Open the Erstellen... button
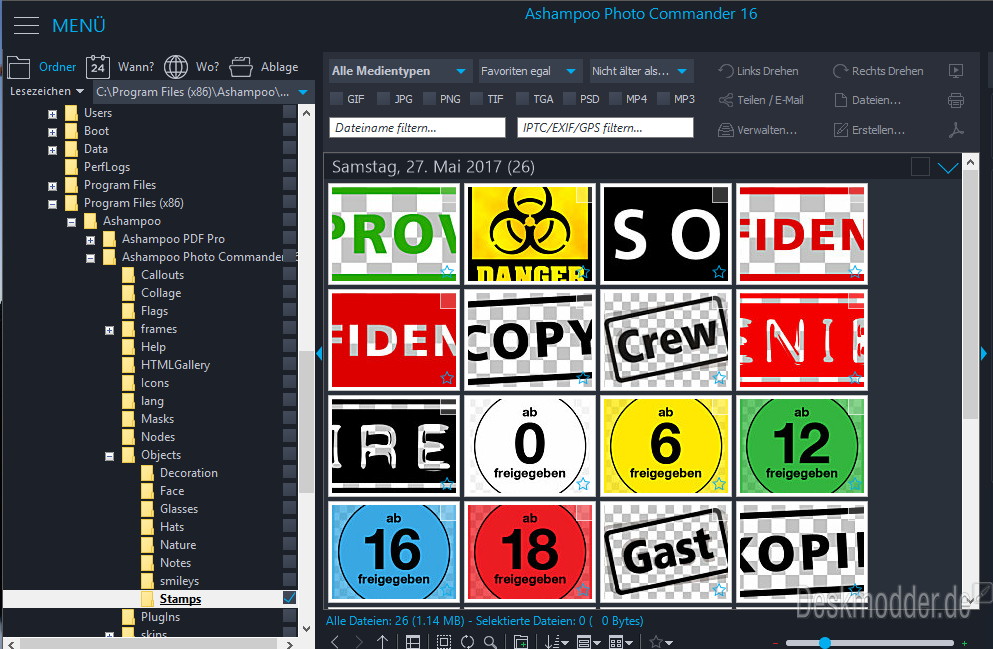 (869, 130)
